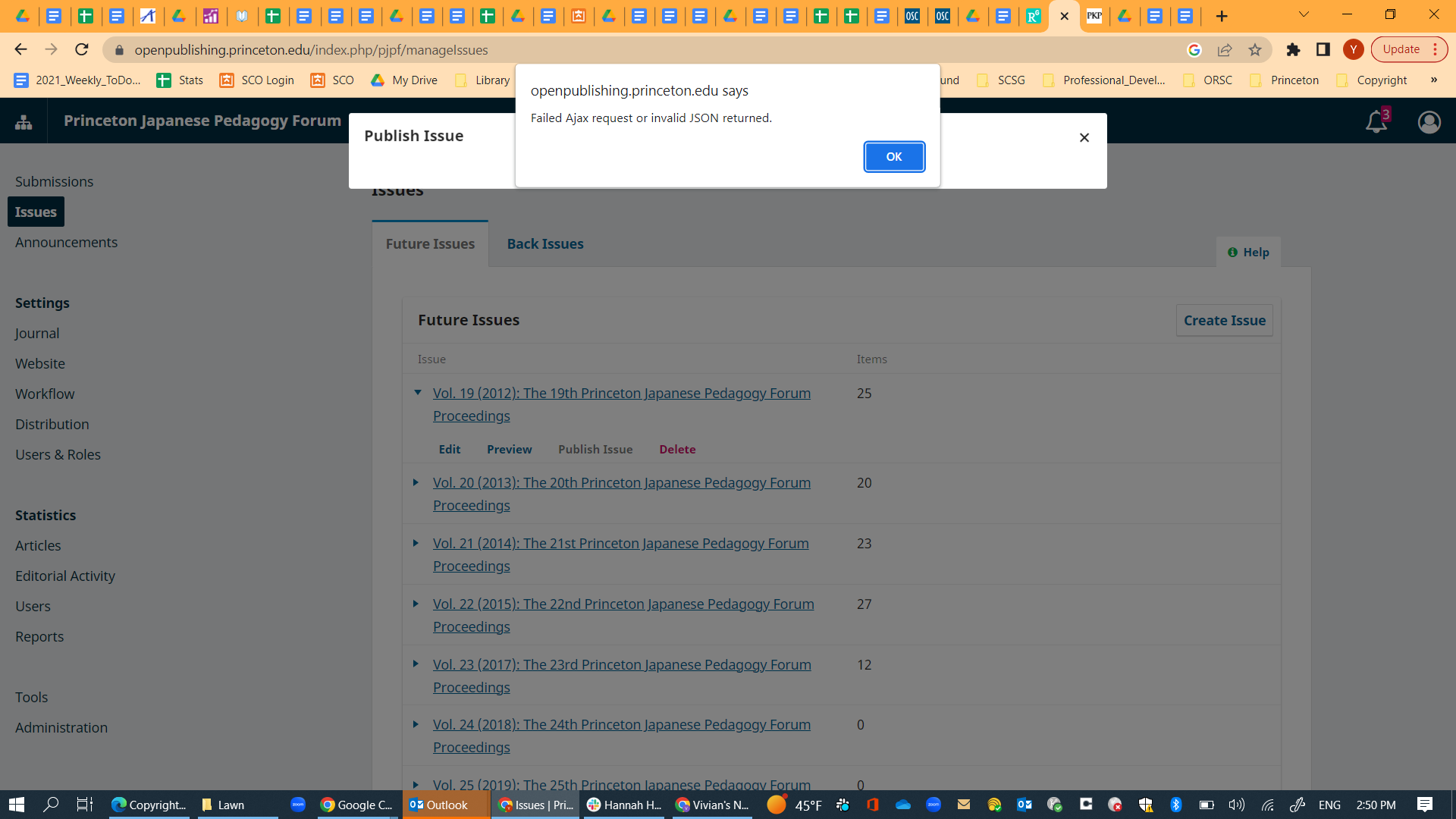The height and width of the screenshot is (819, 1456).
Task: Open Submissions in the sidebar
Action: (54, 181)
